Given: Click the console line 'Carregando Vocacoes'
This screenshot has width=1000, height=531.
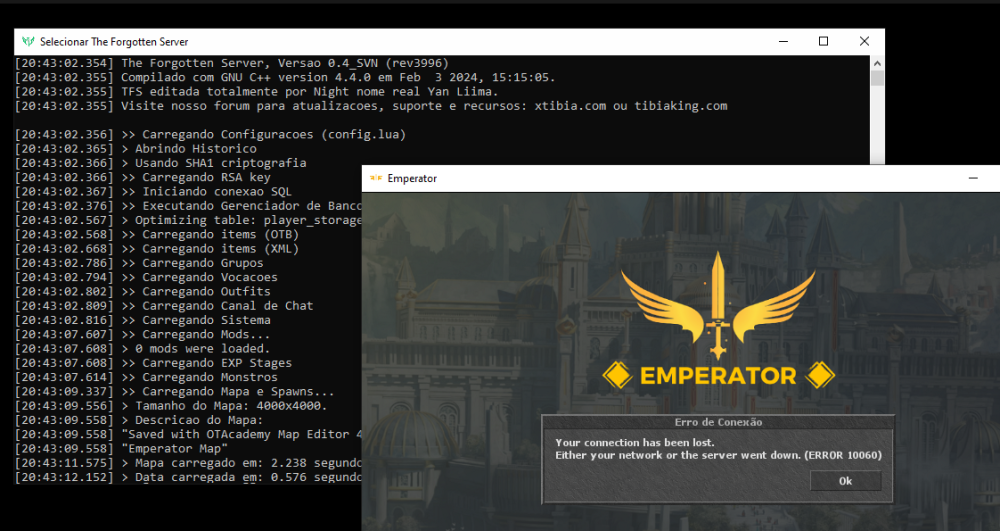Looking at the screenshot, I should coord(146,277).
